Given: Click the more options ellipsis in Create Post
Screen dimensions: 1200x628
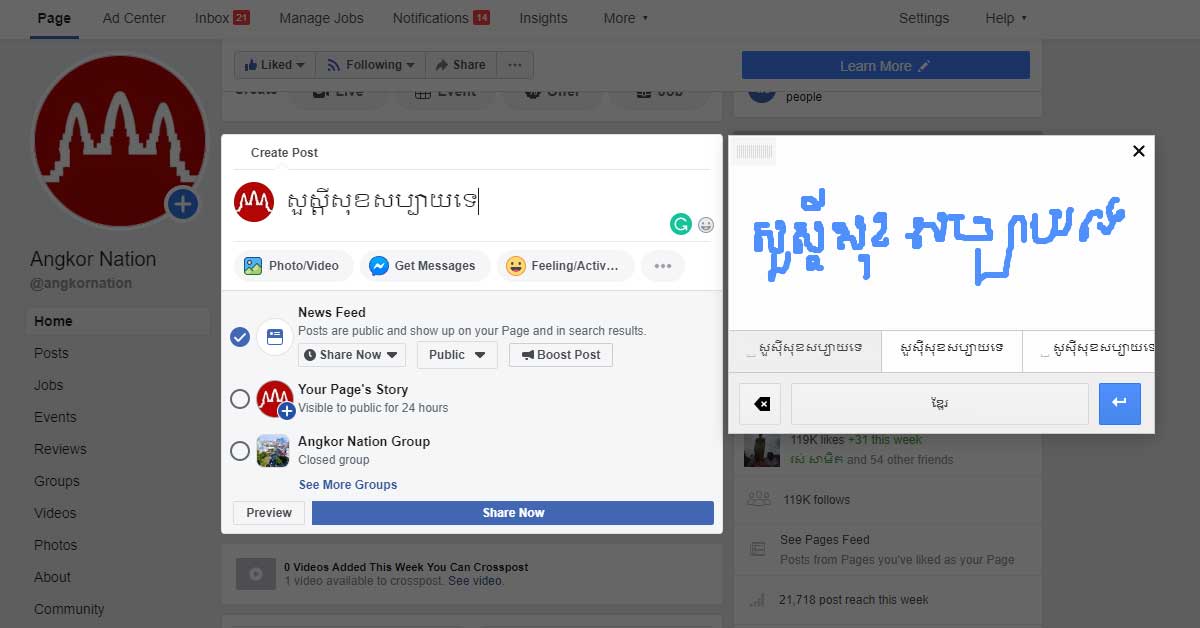Looking at the screenshot, I should click(x=662, y=266).
